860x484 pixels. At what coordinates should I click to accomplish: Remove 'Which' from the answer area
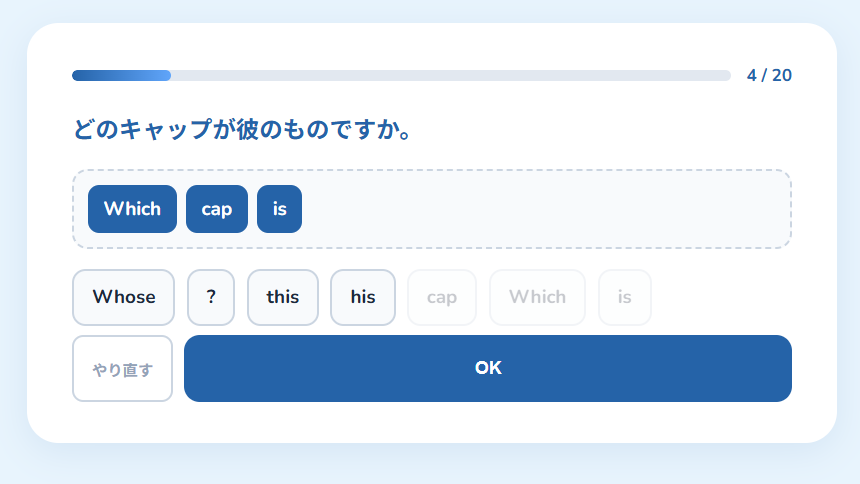click(132, 209)
